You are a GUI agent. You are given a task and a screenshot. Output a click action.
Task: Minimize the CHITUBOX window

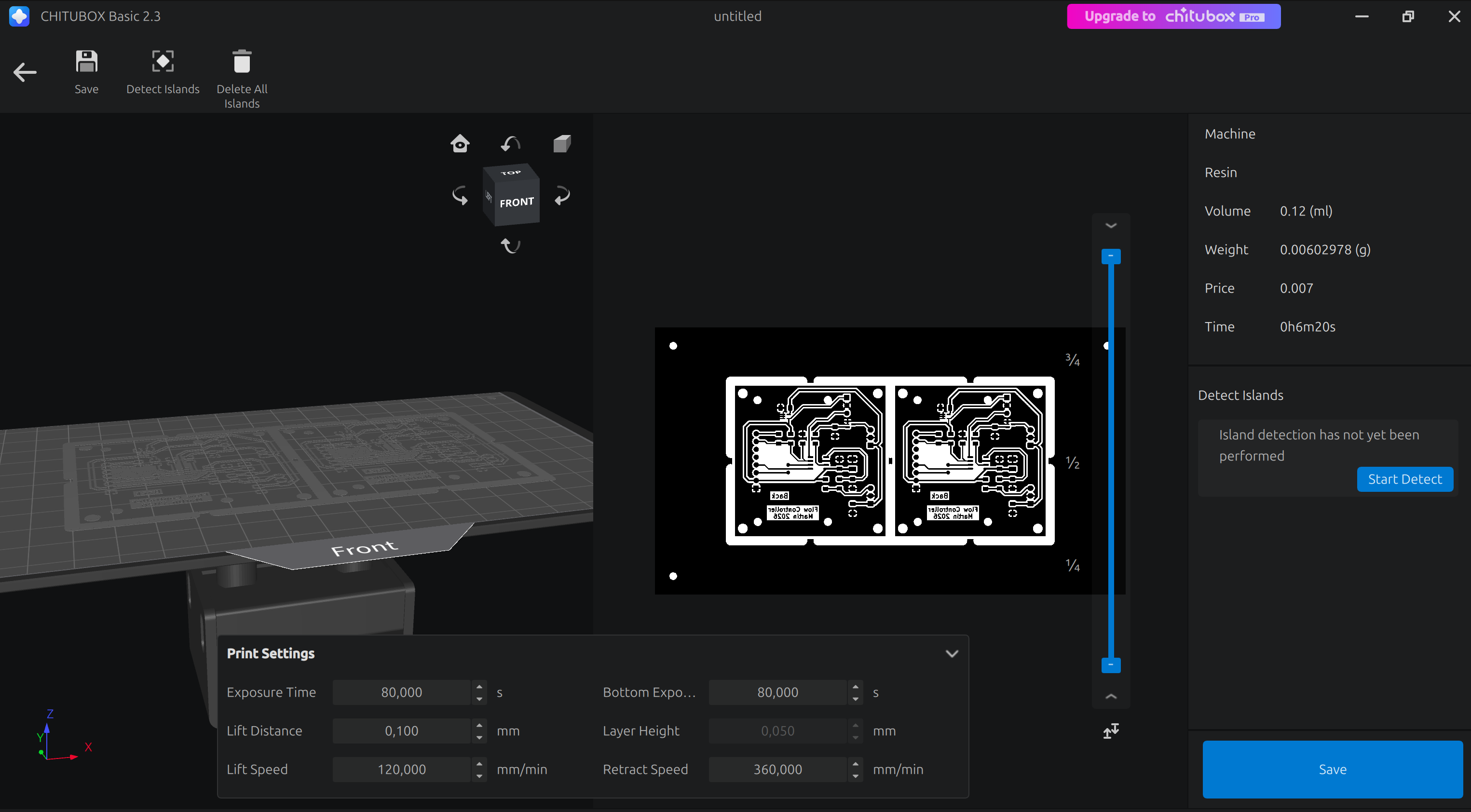(x=1362, y=16)
